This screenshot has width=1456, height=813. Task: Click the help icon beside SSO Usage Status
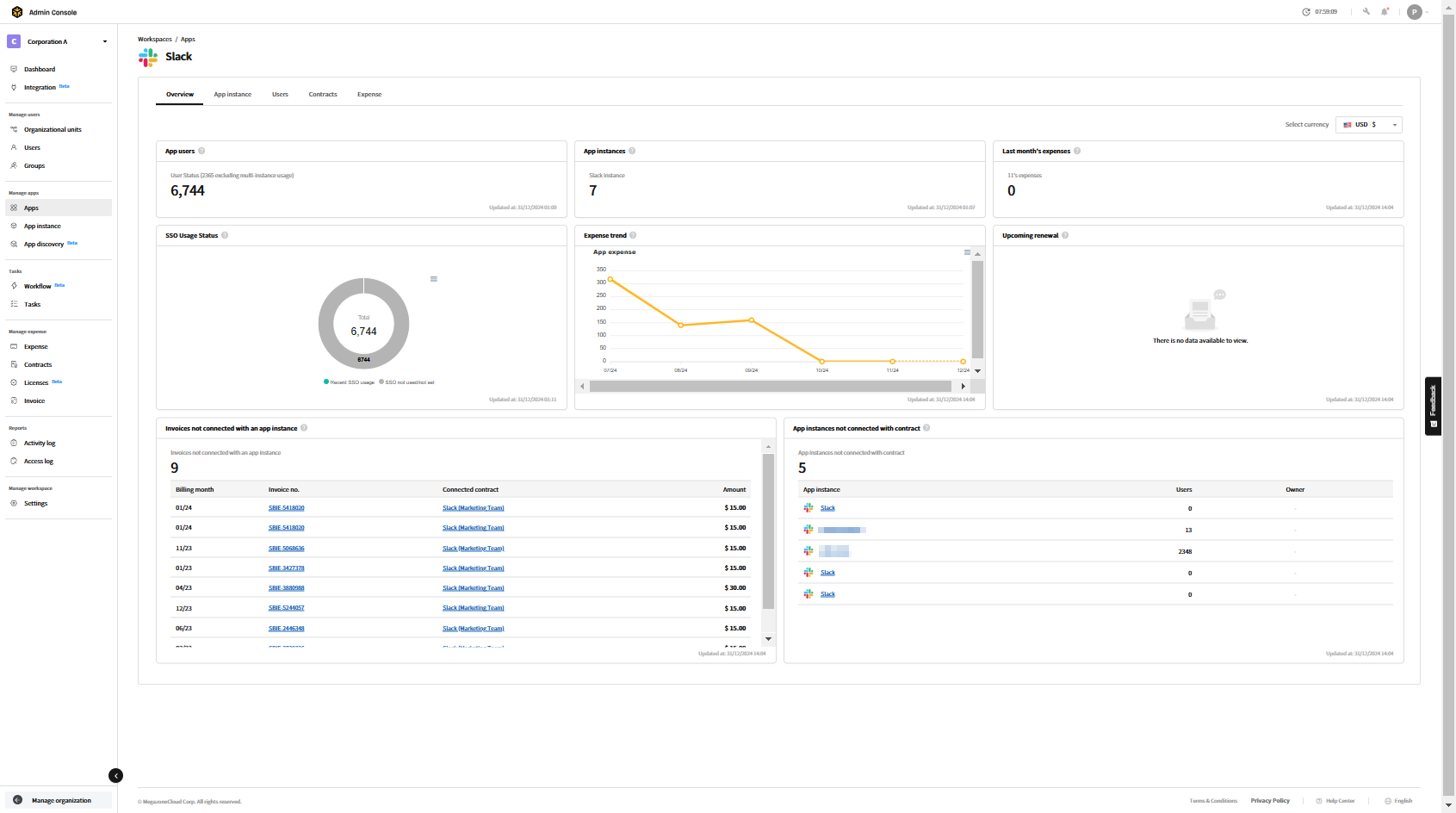point(225,235)
